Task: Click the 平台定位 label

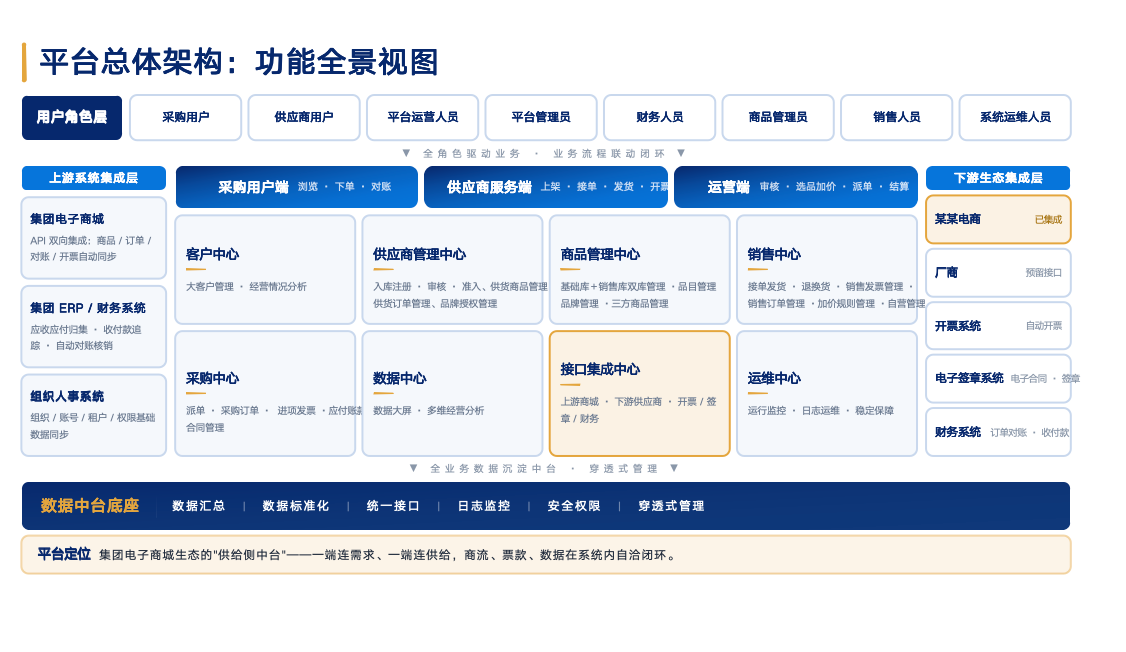Action: tap(64, 554)
